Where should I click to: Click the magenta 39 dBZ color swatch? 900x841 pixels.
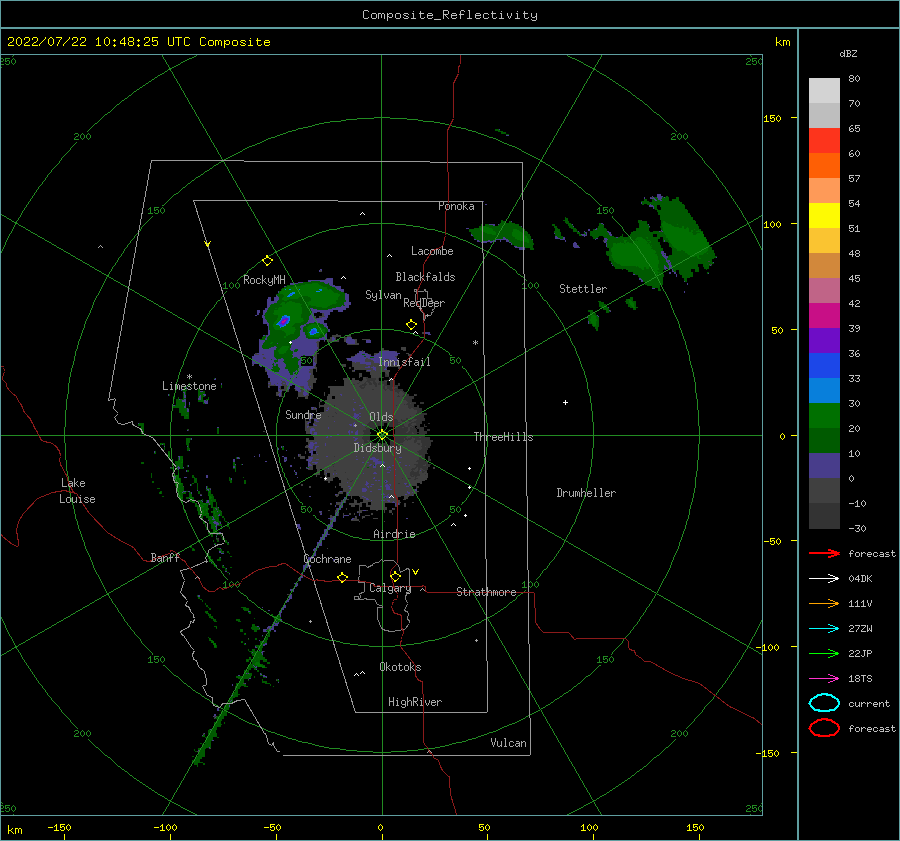824,316
